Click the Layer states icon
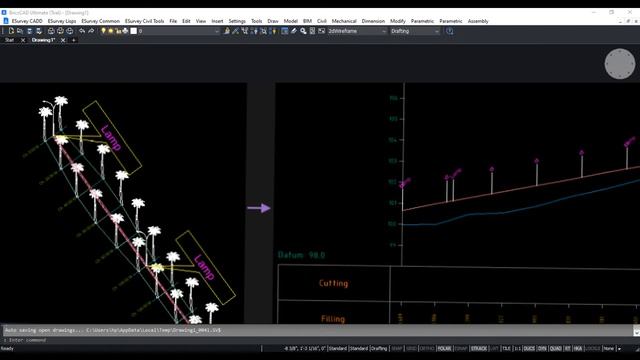Image resolution: width=640 pixels, height=360 pixels. pos(244,31)
